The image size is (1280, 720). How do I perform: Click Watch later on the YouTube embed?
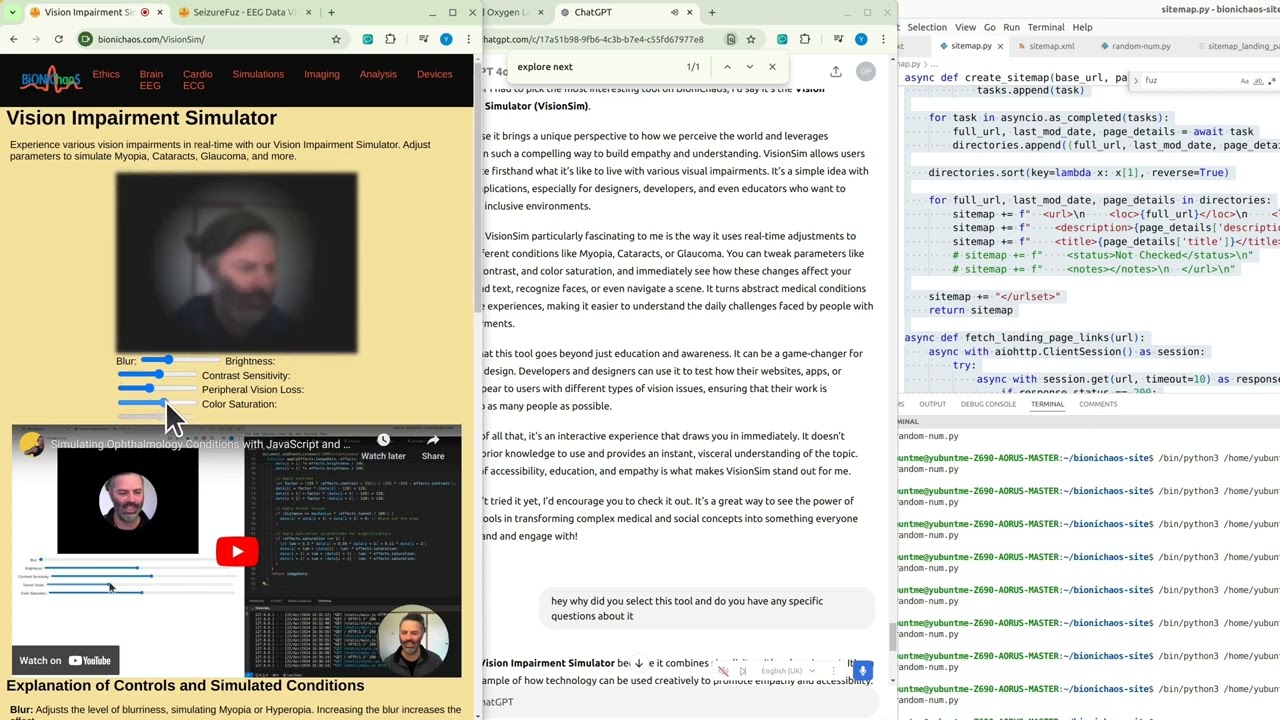(x=383, y=447)
